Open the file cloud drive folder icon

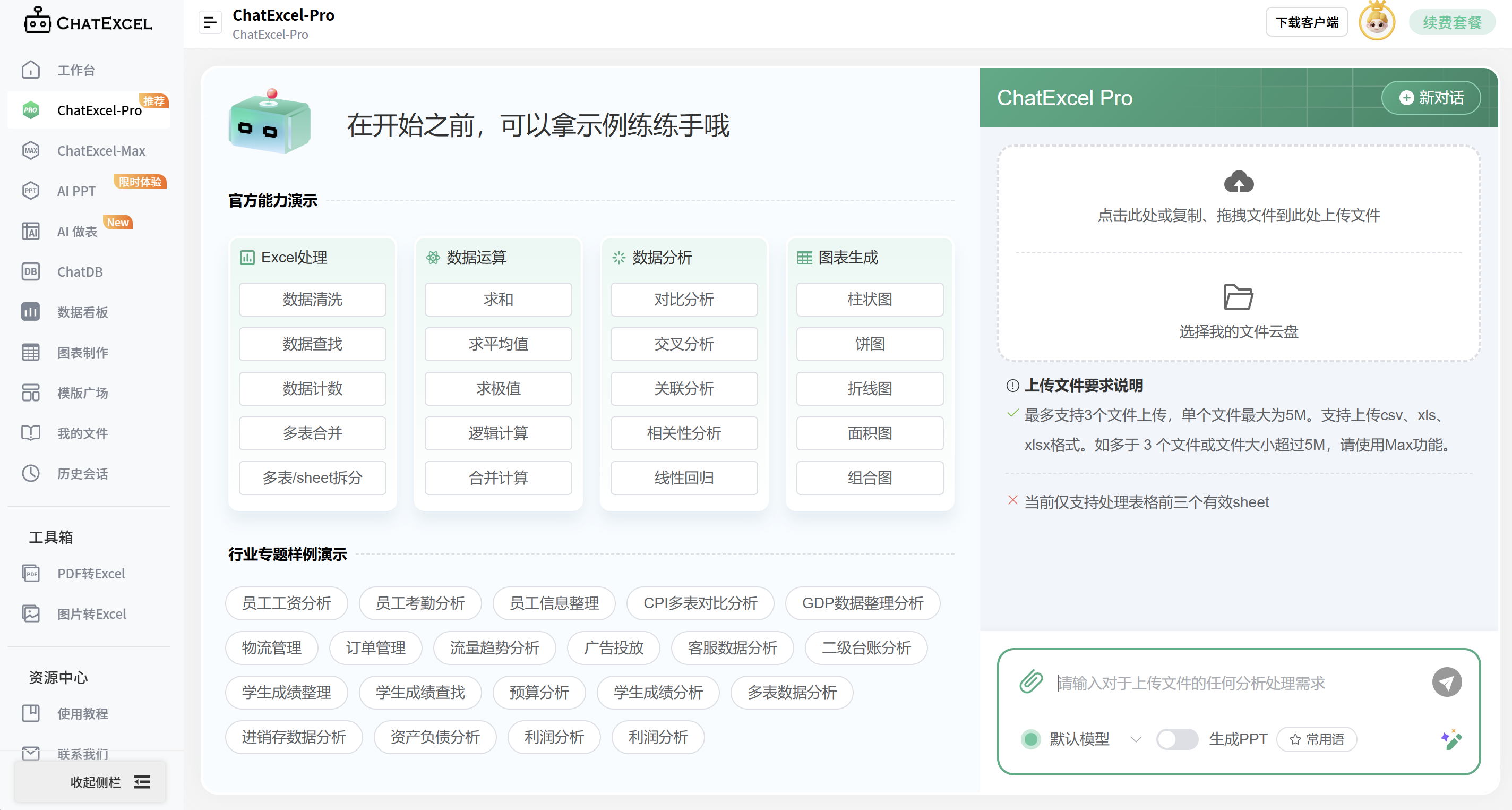coord(1238,296)
